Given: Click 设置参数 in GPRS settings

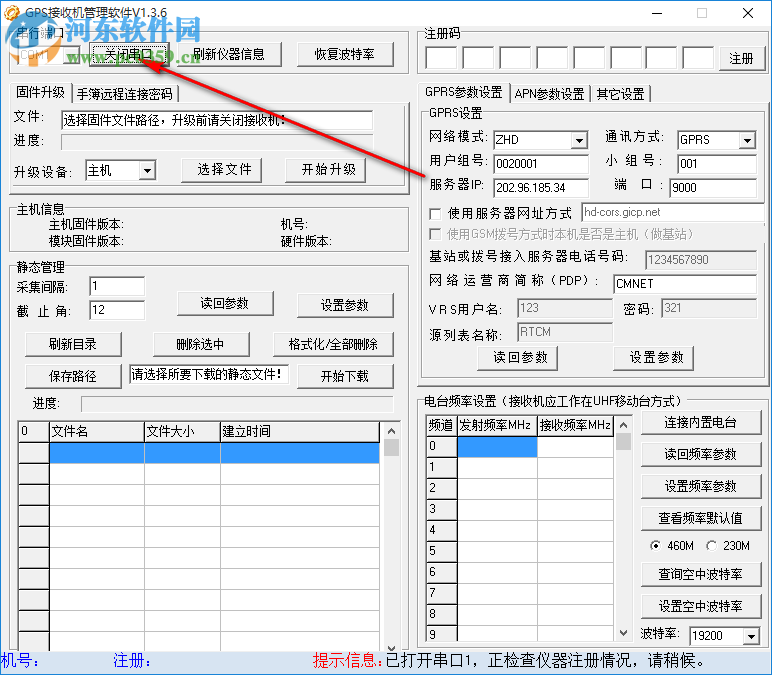Looking at the screenshot, I should 656,358.
